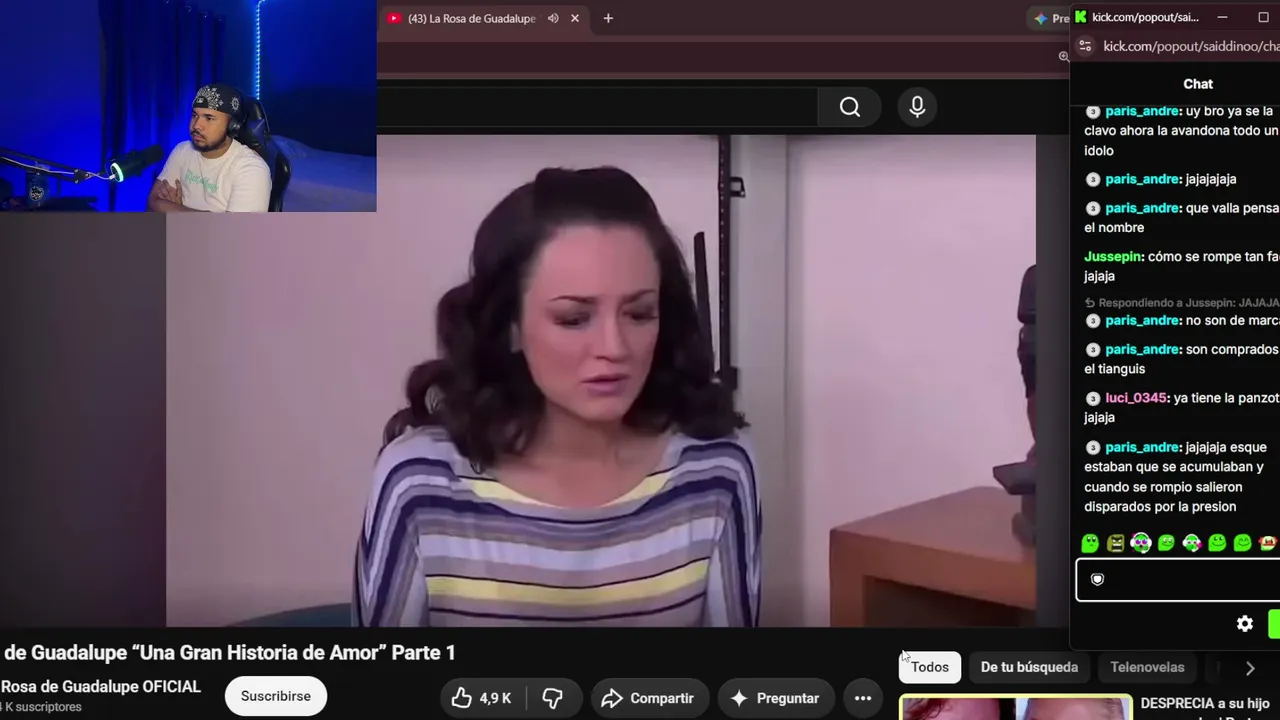The height and width of the screenshot is (720, 1280).
Task: Click the YouTube search text field
Action: point(596,107)
